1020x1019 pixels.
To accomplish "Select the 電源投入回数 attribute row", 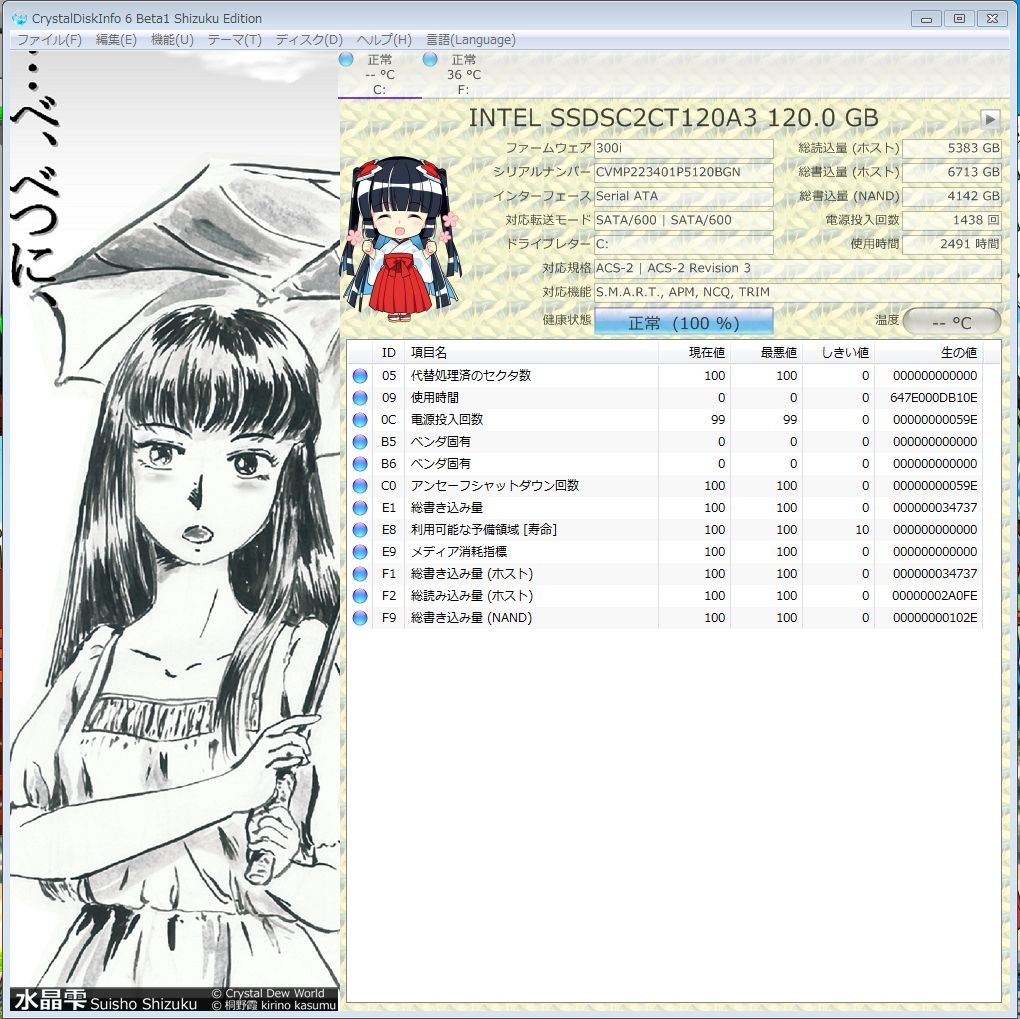I will 665,420.
